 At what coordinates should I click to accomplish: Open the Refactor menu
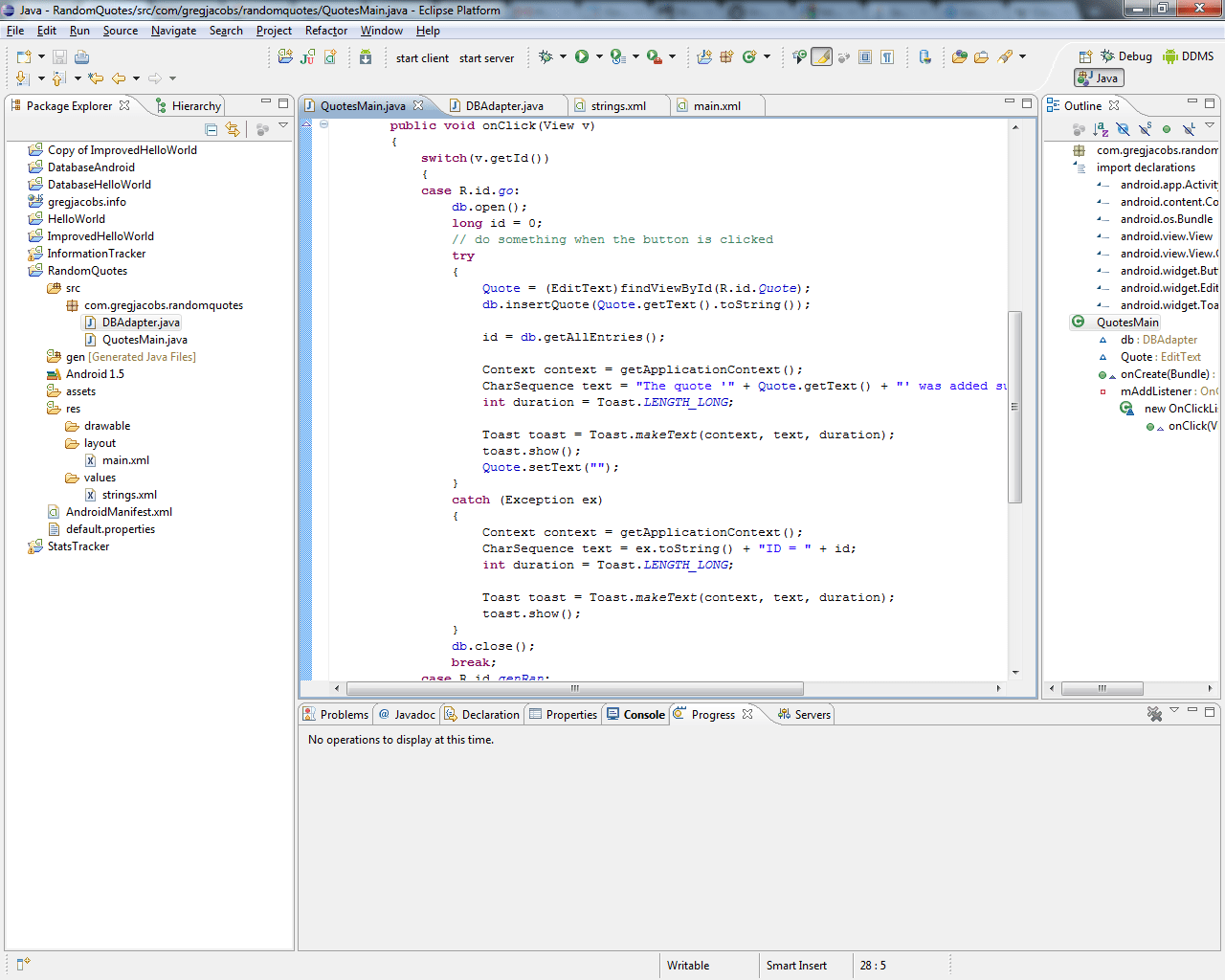pyautogui.click(x=325, y=31)
